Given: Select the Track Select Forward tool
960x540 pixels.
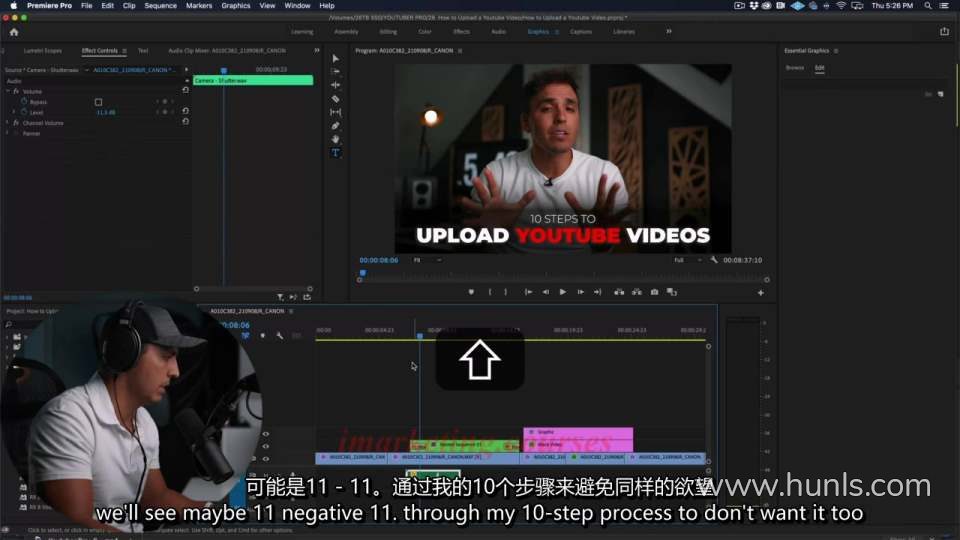Looking at the screenshot, I should 336,72.
